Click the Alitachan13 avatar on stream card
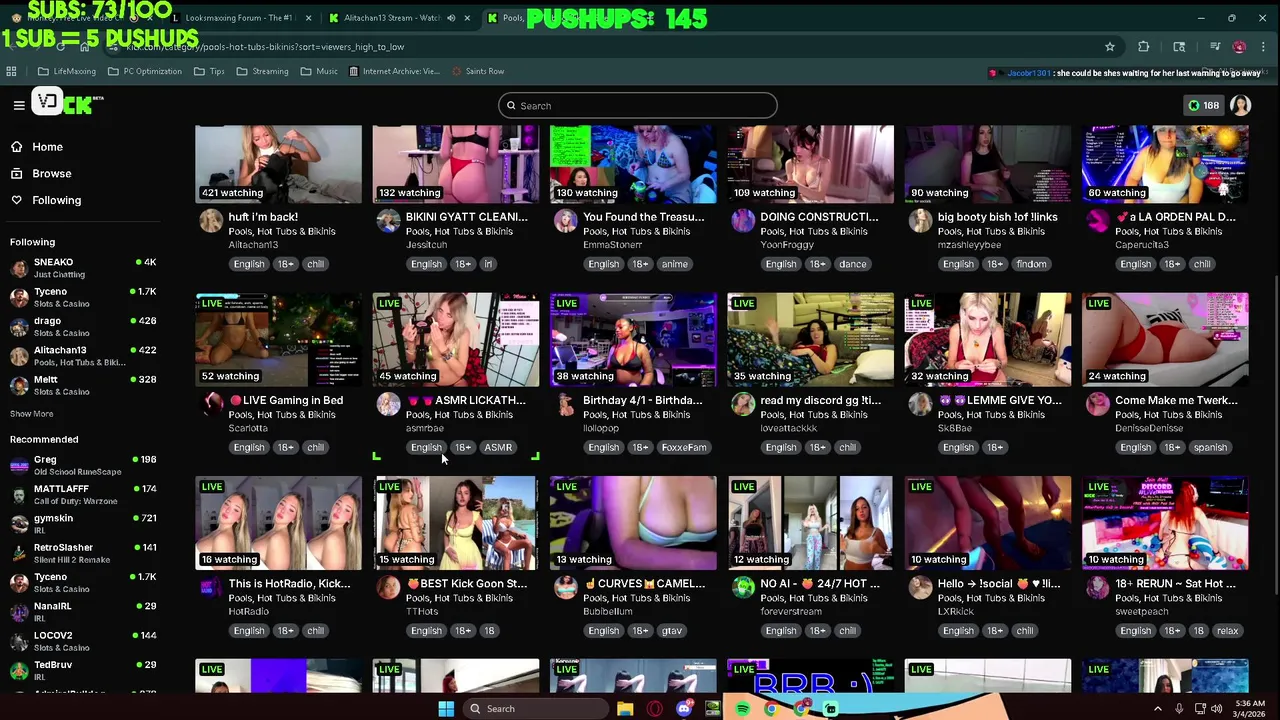Screen dimensions: 1280x720 (x=211, y=221)
